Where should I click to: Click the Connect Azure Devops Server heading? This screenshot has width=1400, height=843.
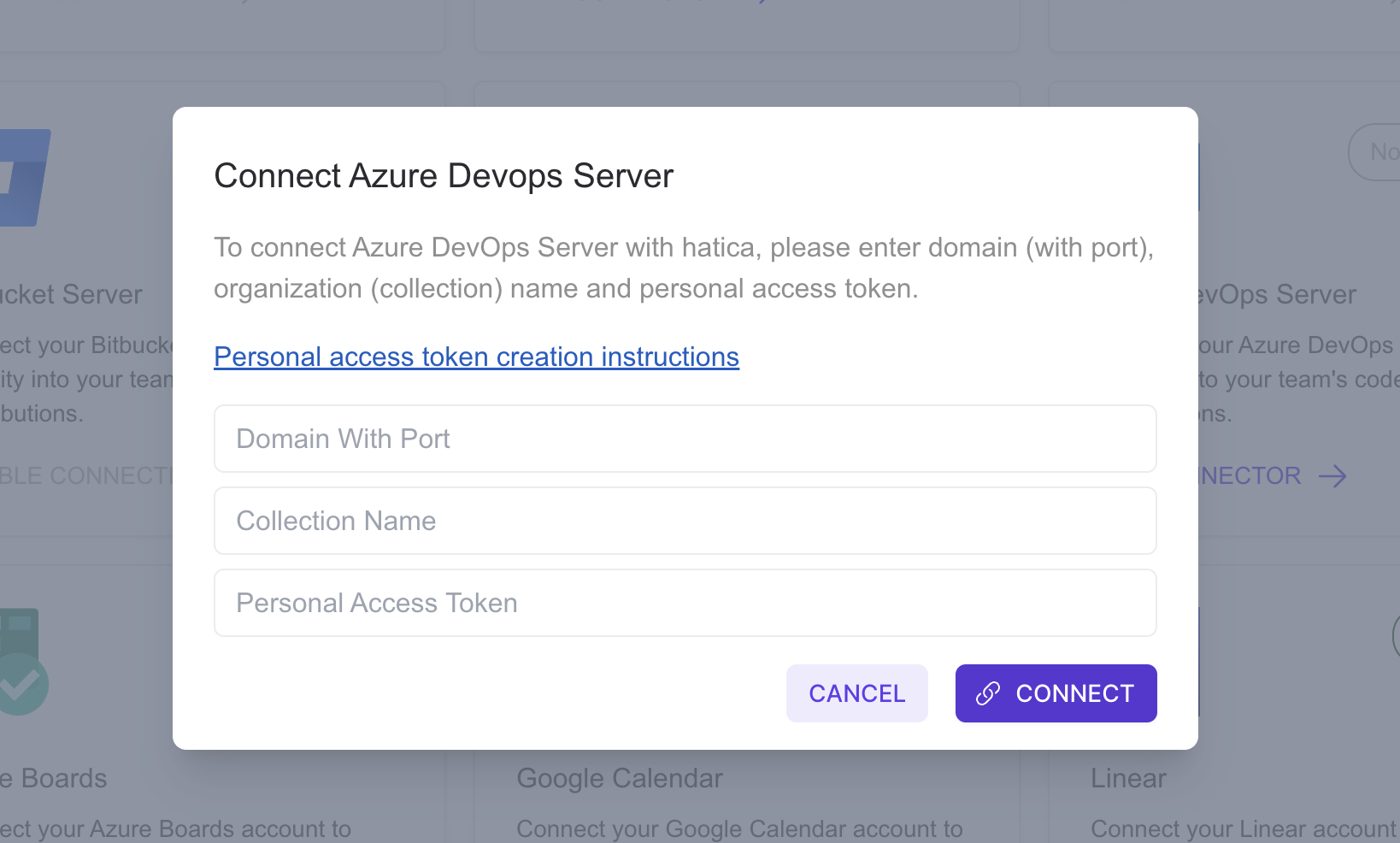click(x=444, y=176)
